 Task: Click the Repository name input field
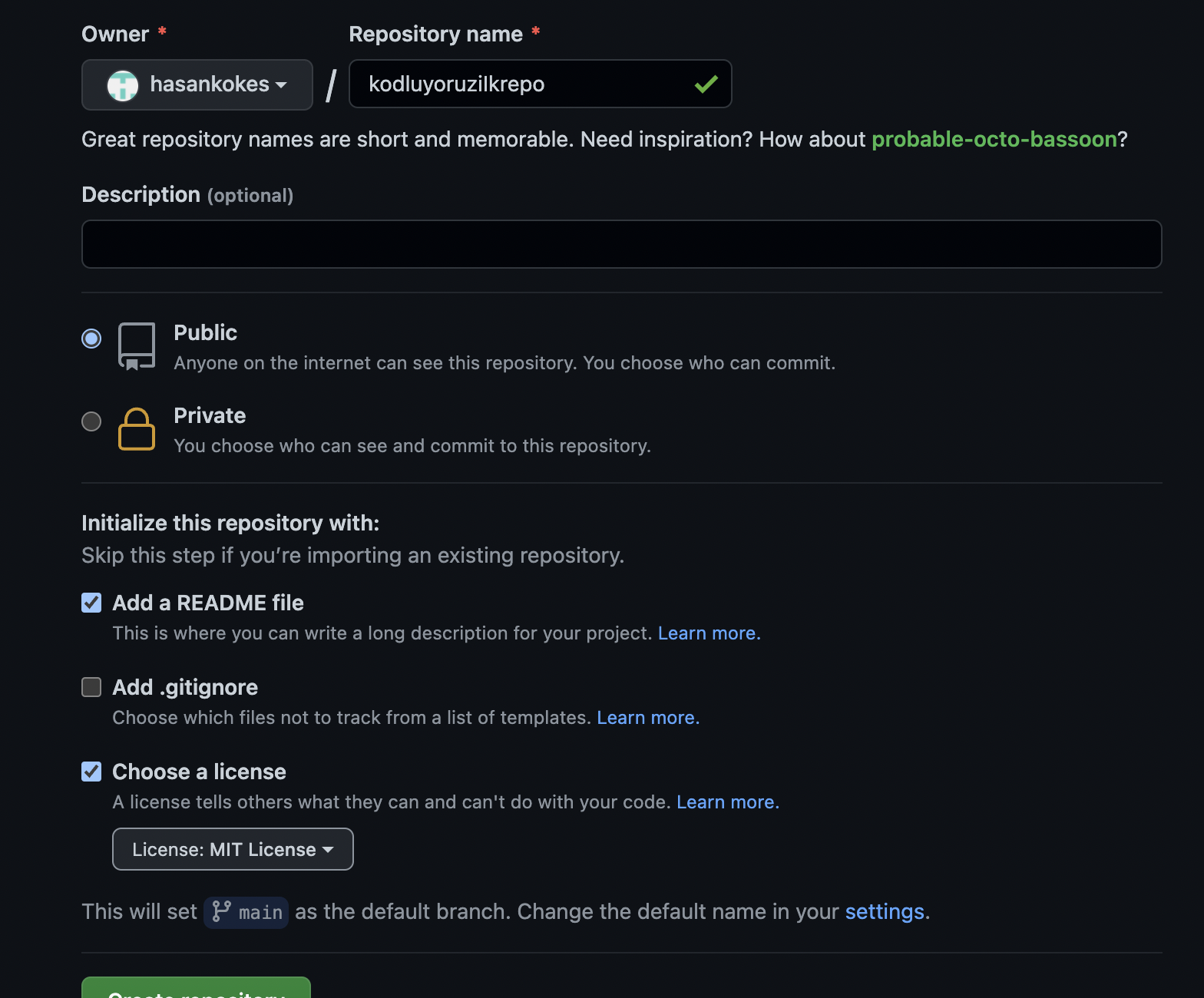click(x=541, y=84)
